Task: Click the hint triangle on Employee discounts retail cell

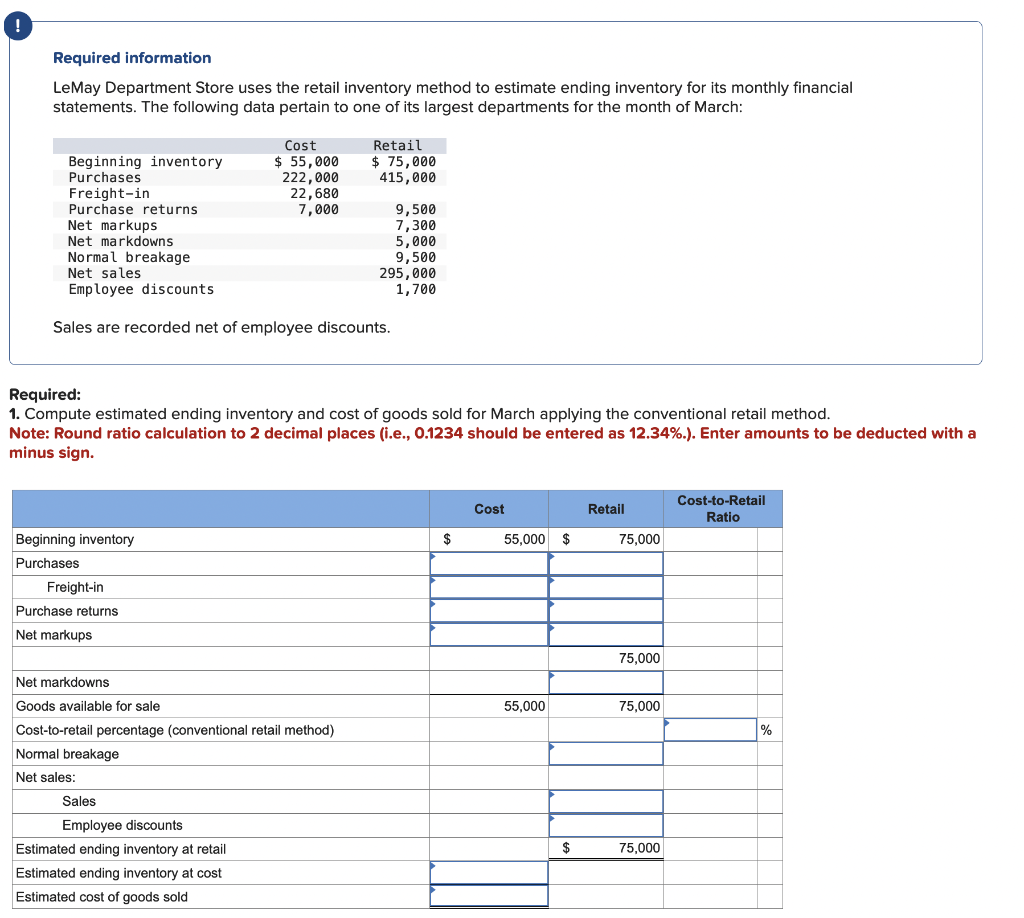Action: 552,819
